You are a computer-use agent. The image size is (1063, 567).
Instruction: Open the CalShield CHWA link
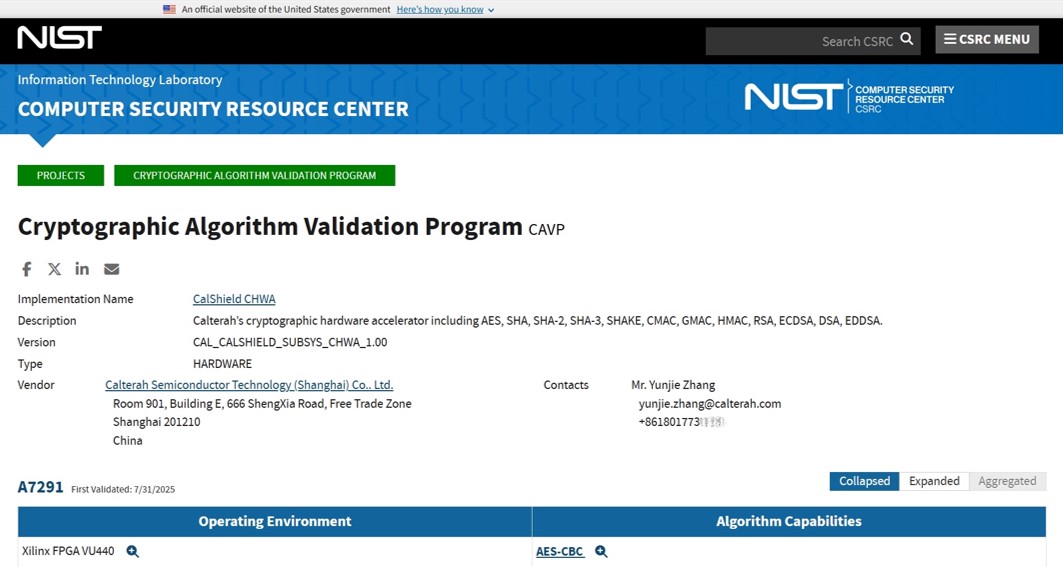(x=234, y=299)
